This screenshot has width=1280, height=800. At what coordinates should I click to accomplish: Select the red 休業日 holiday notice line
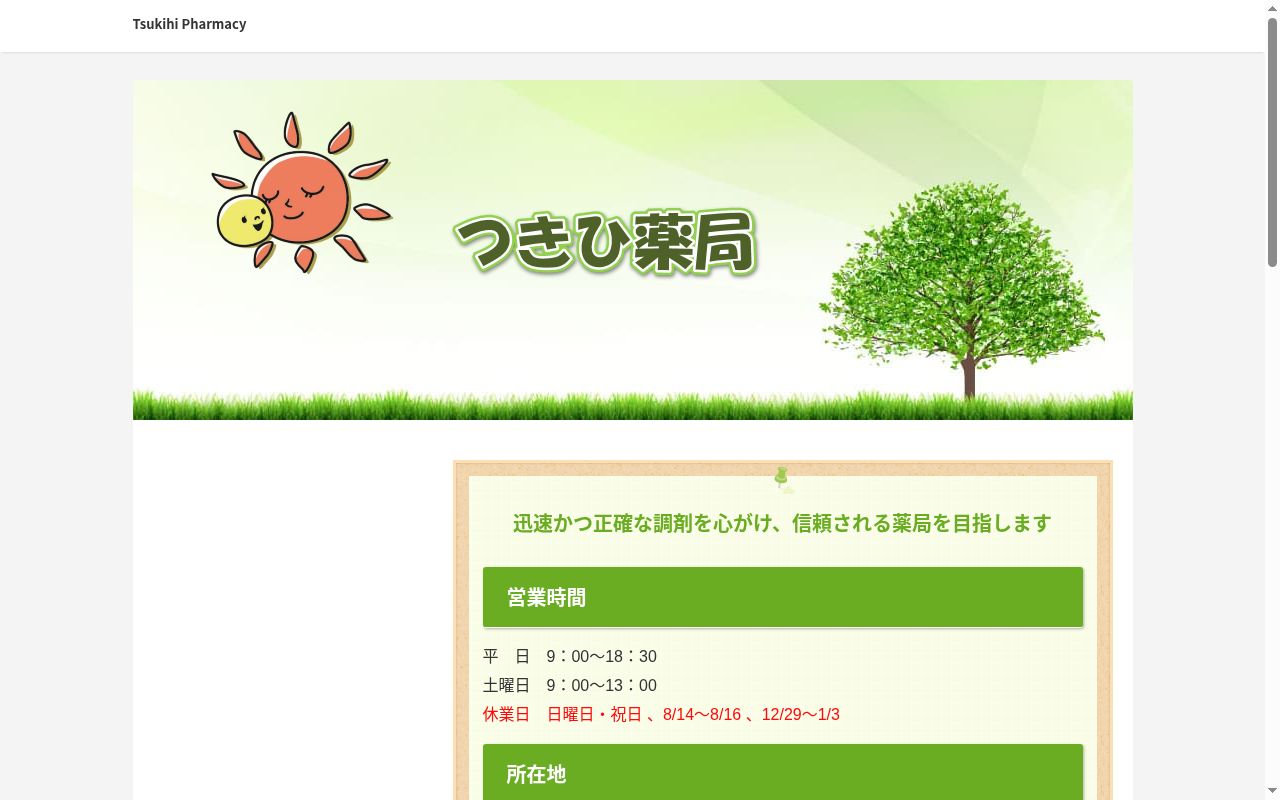661,714
